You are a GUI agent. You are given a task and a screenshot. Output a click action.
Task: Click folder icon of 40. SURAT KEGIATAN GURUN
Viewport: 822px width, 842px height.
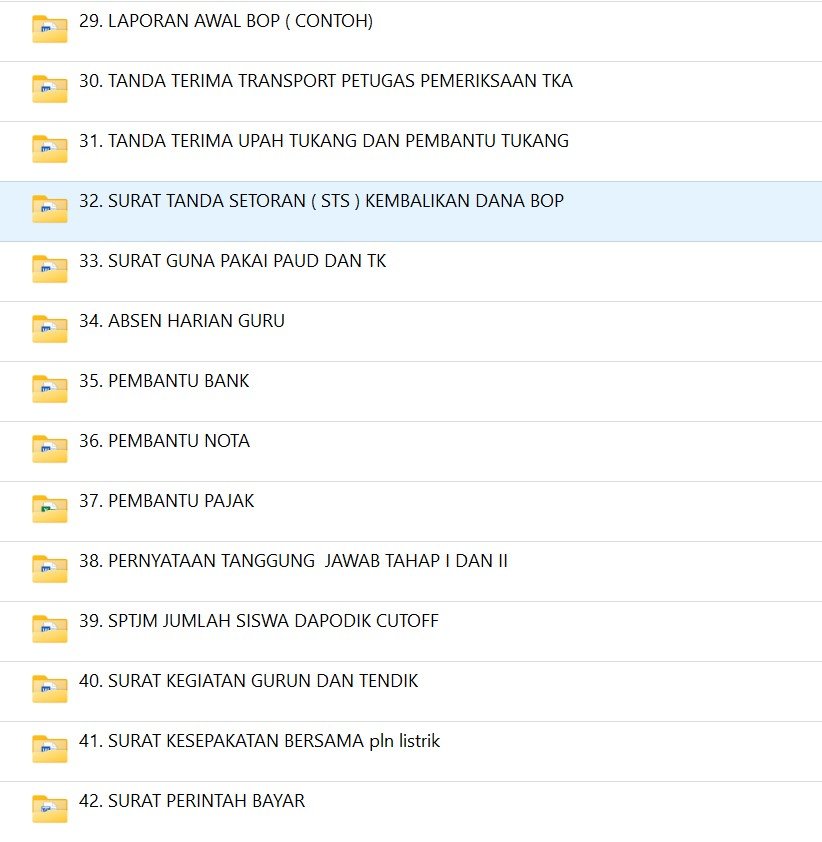pos(49,689)
